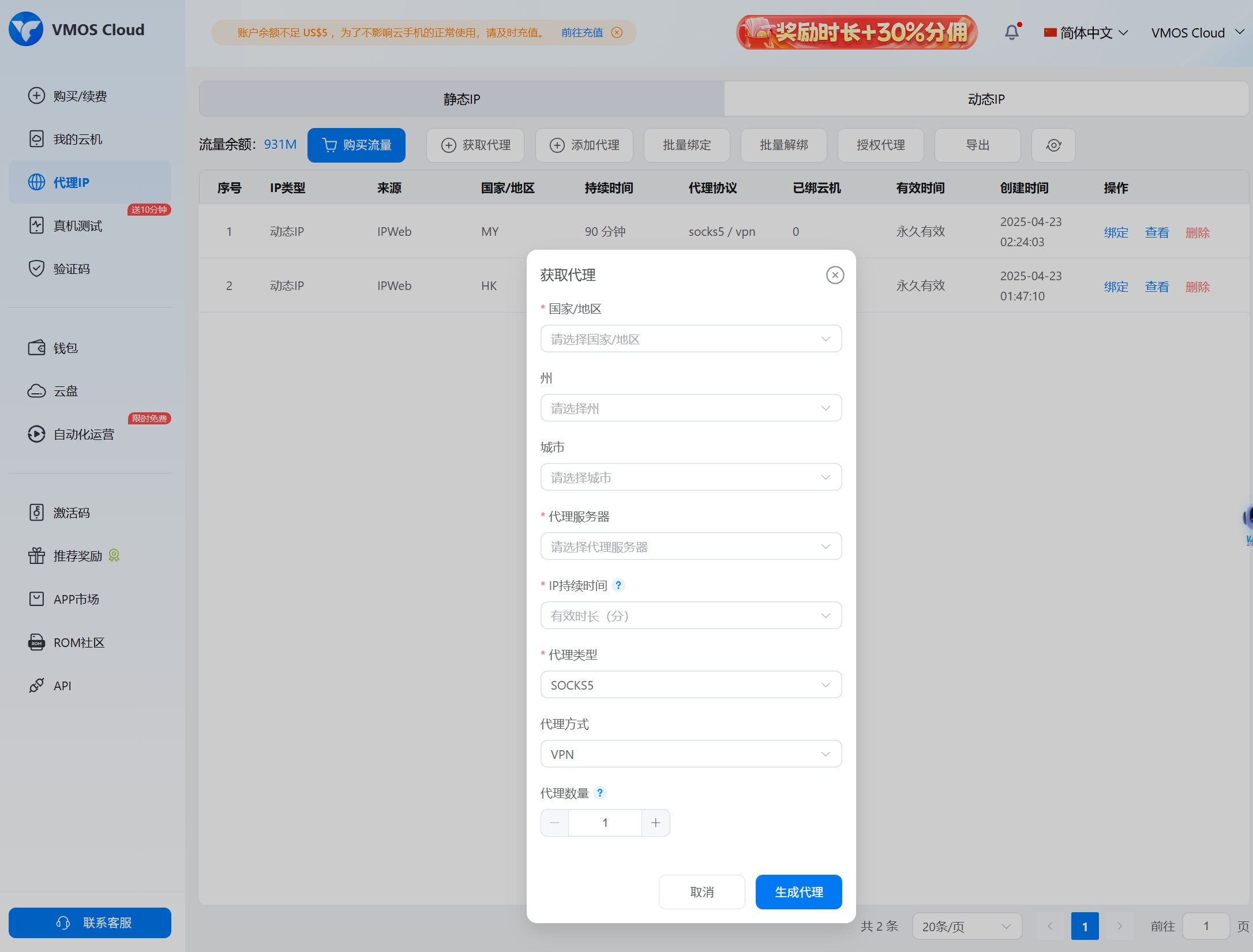1253x952 pixels.
Task: Click 查看 for the HK row
Action: [x=1157, y=287]
